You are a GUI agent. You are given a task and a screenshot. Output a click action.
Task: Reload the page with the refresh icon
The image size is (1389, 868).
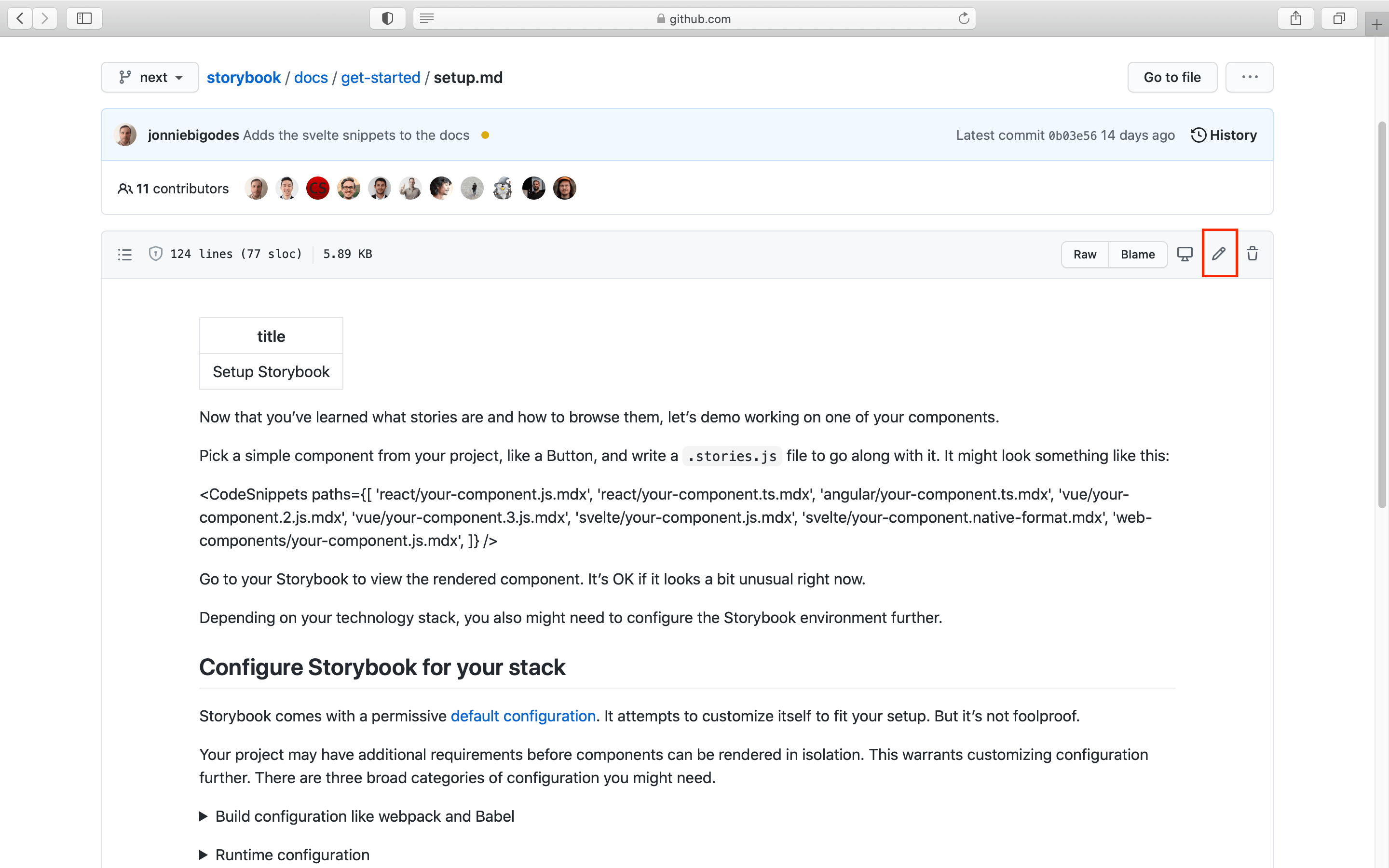[x=964, y=18]
